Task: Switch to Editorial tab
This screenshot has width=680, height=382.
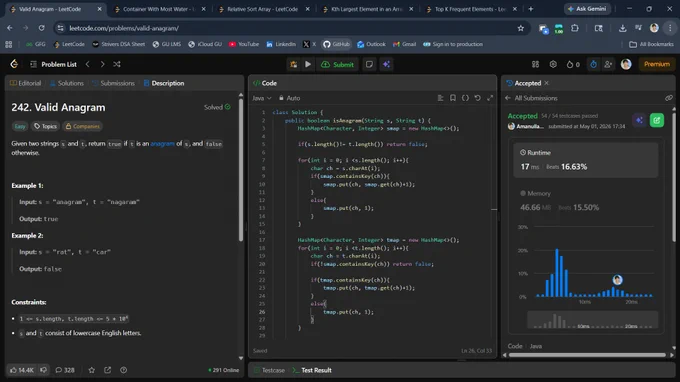Action: (x=26, y=83)
